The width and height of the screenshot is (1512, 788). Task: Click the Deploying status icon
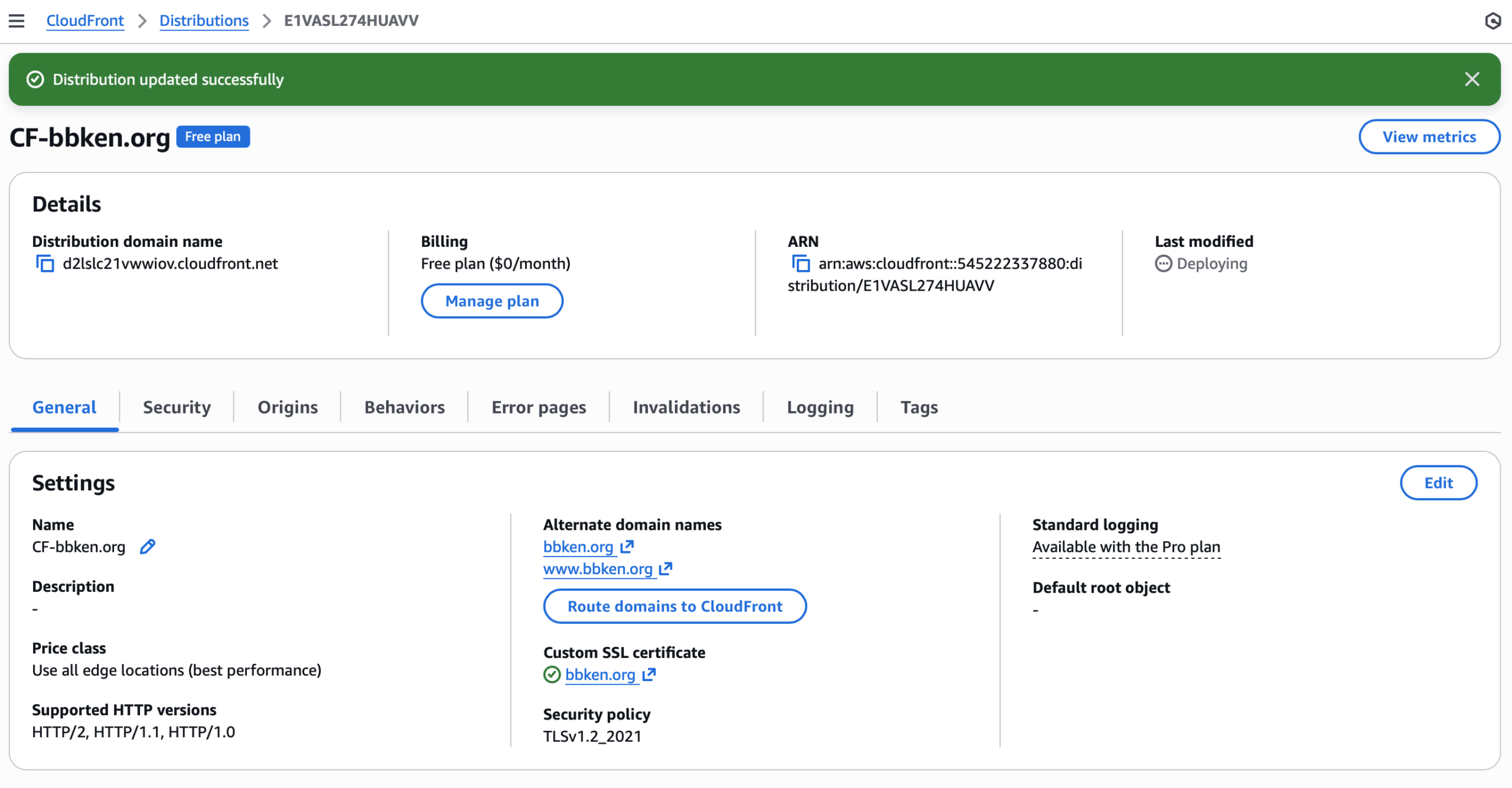[x=1163, y=263]
